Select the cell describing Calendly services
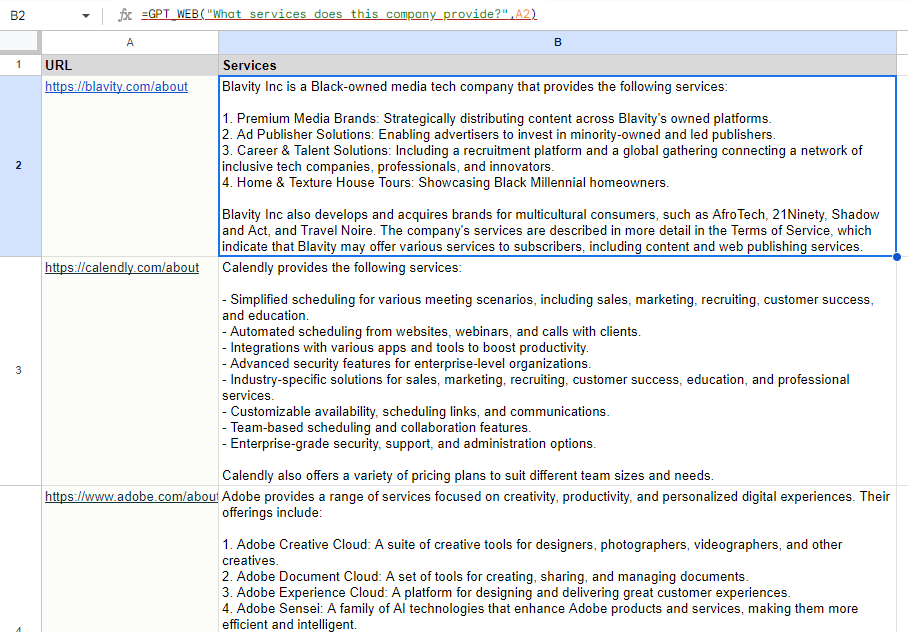Image resolution: width=908 pixels, height=632 pixels. coord(557,371)
